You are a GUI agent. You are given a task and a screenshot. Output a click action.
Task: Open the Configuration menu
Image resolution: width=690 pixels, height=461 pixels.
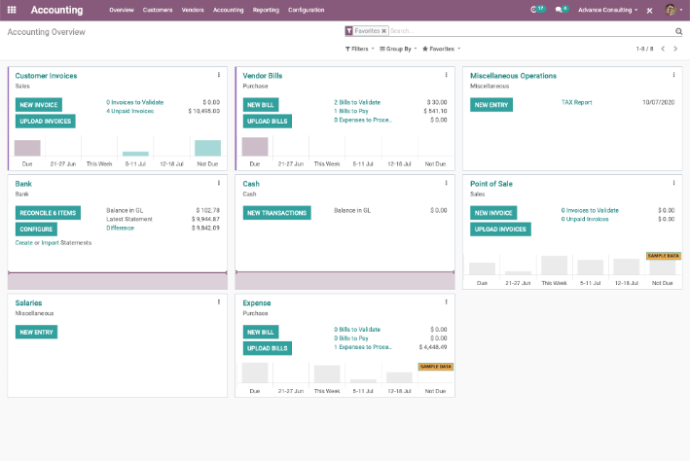pos(306,10)
